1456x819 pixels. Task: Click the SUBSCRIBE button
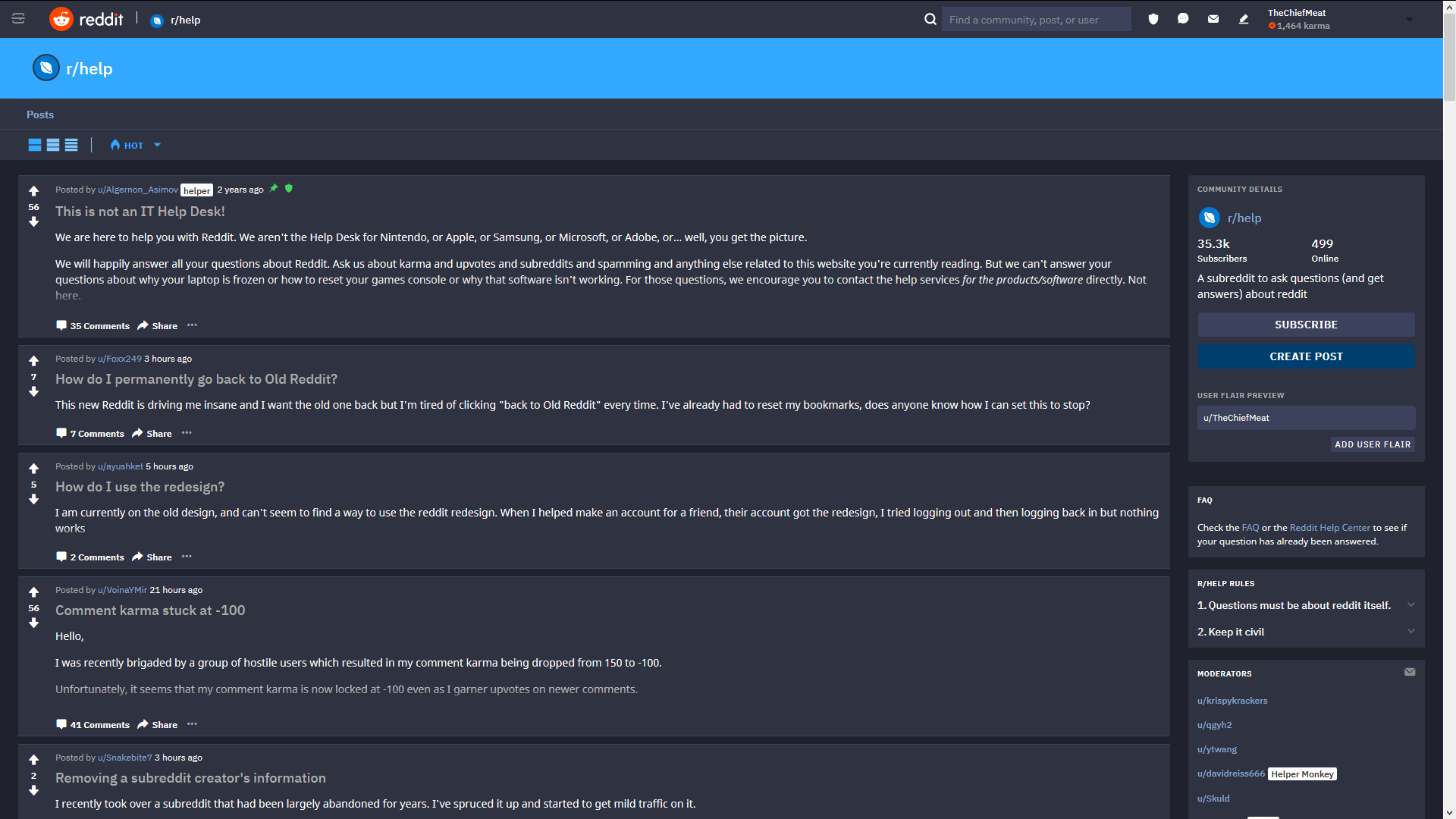(1306, 325)
